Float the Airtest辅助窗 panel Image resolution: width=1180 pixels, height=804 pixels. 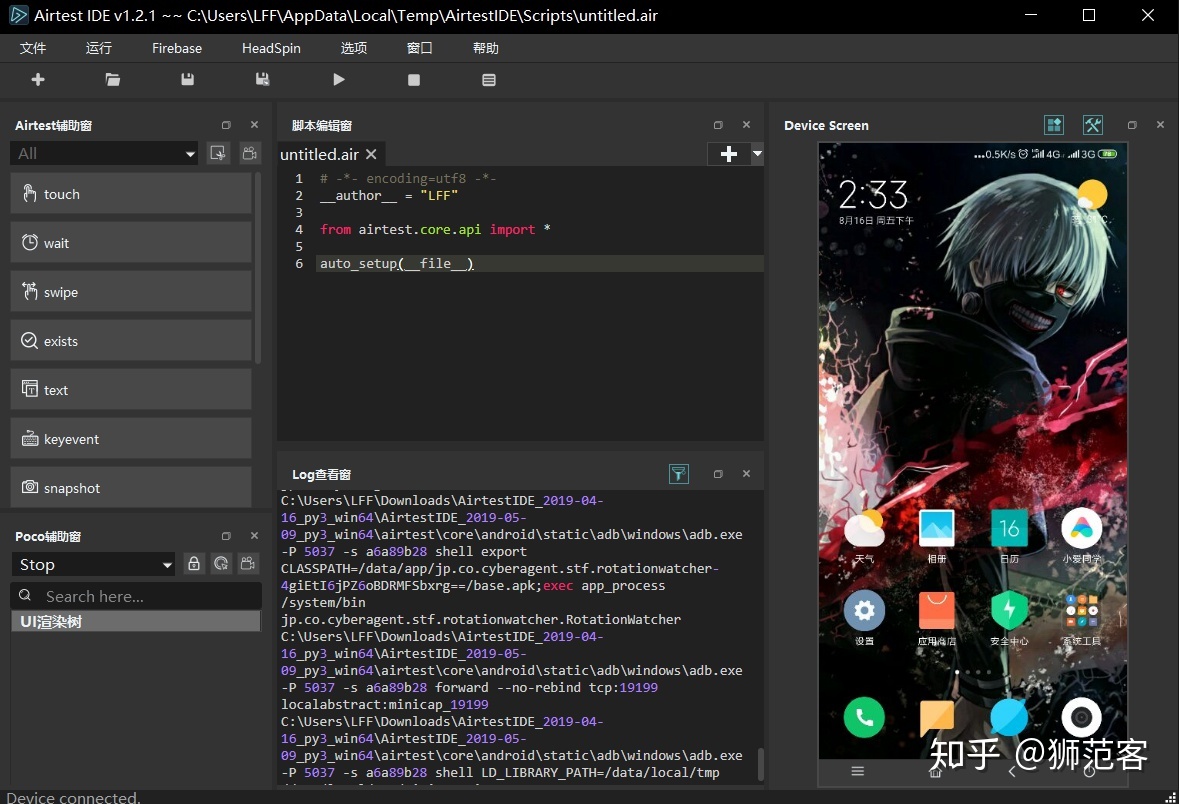click(x=226, y=125)
